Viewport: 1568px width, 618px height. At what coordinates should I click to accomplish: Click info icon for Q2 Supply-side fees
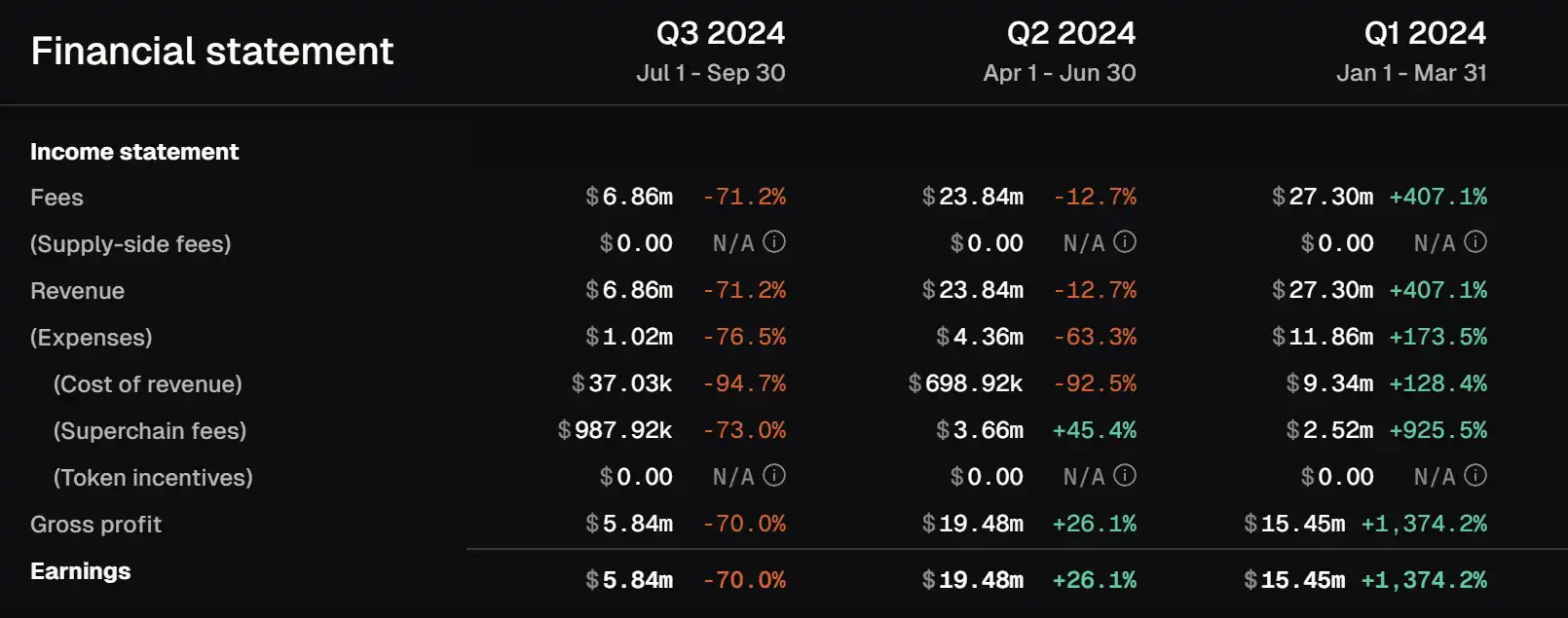point(1125,242)
